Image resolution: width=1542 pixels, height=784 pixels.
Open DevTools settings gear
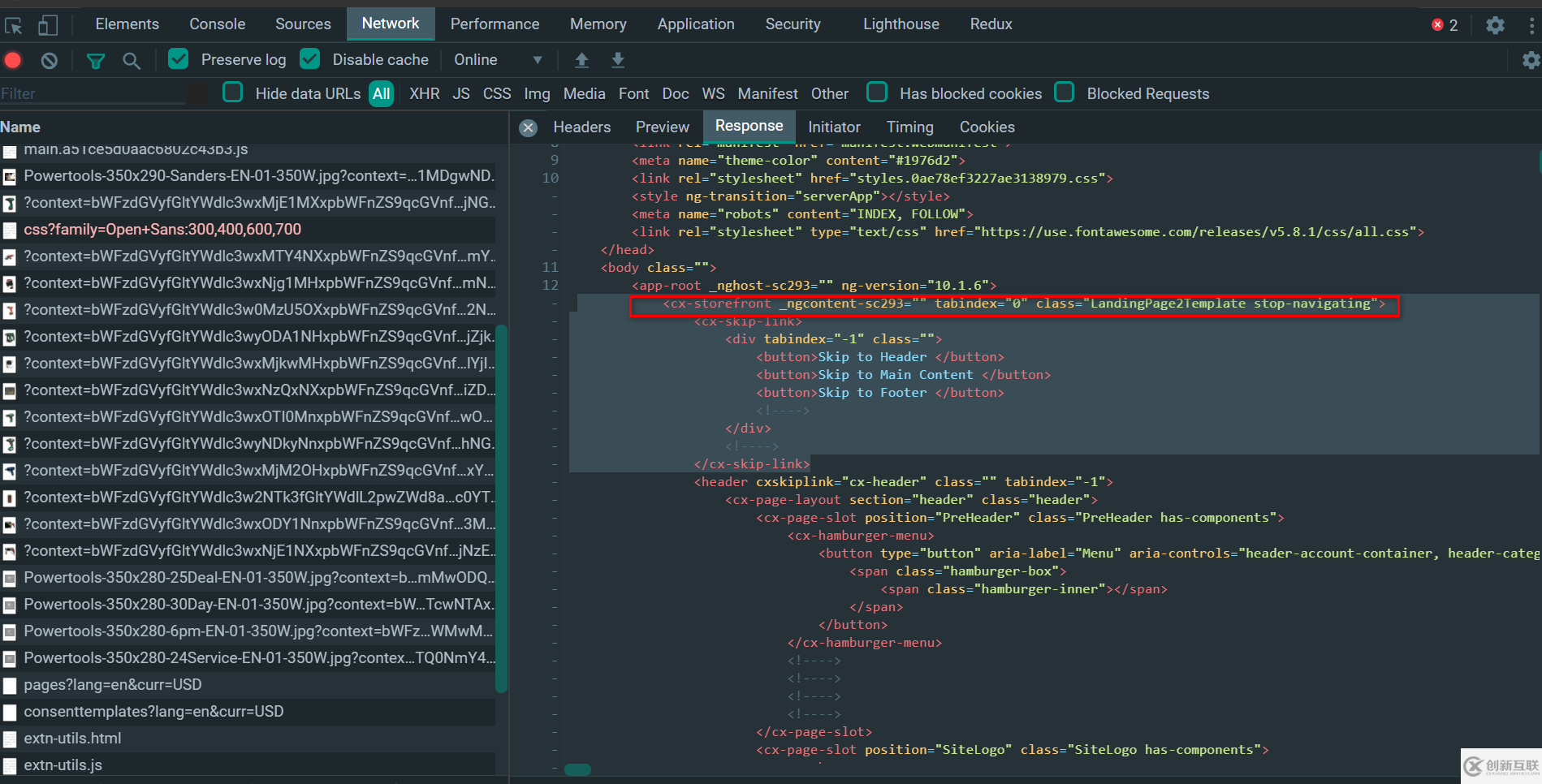[1495, 25]
